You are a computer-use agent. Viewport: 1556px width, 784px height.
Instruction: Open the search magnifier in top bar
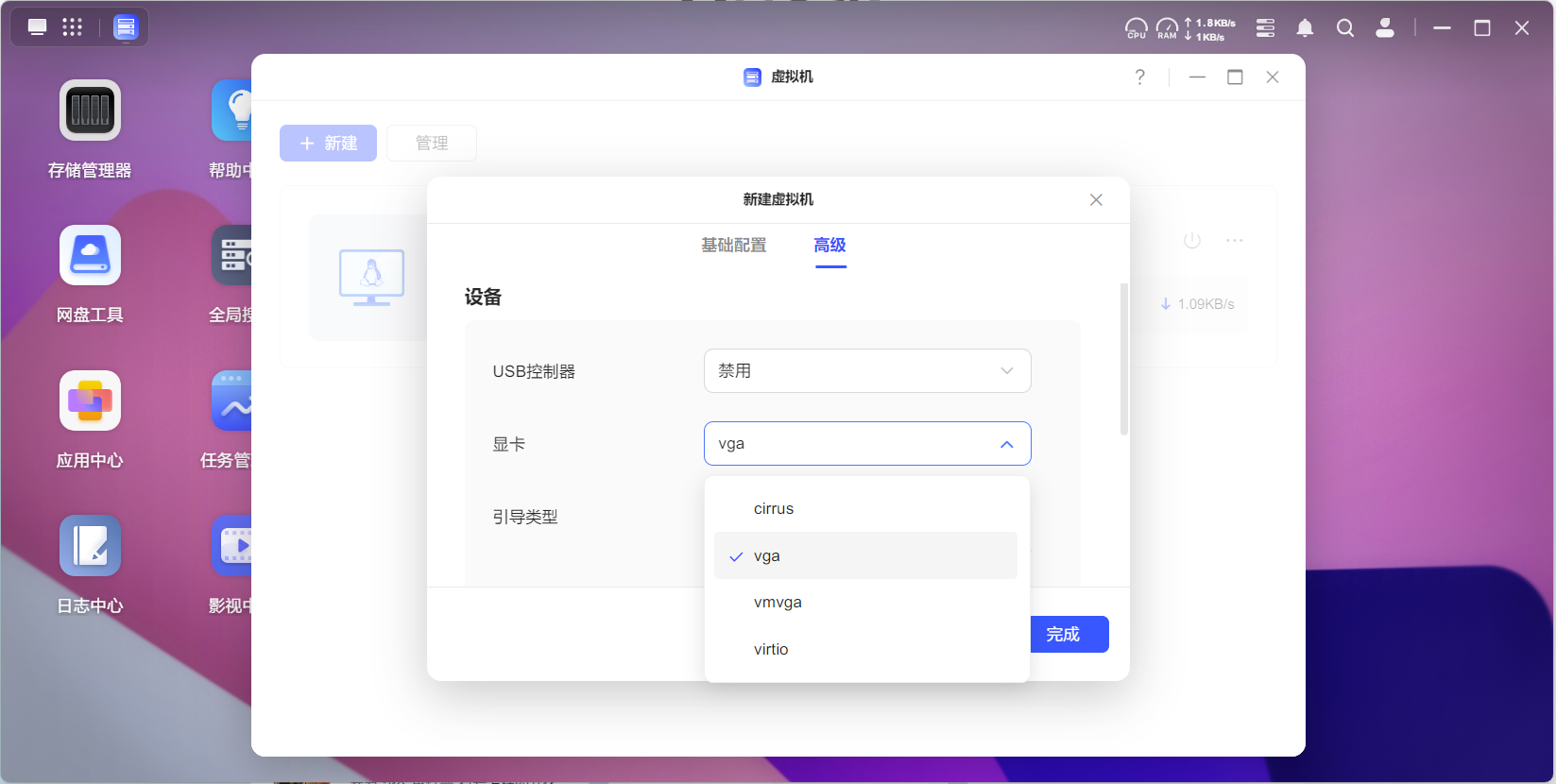[x=1345, y=28]
